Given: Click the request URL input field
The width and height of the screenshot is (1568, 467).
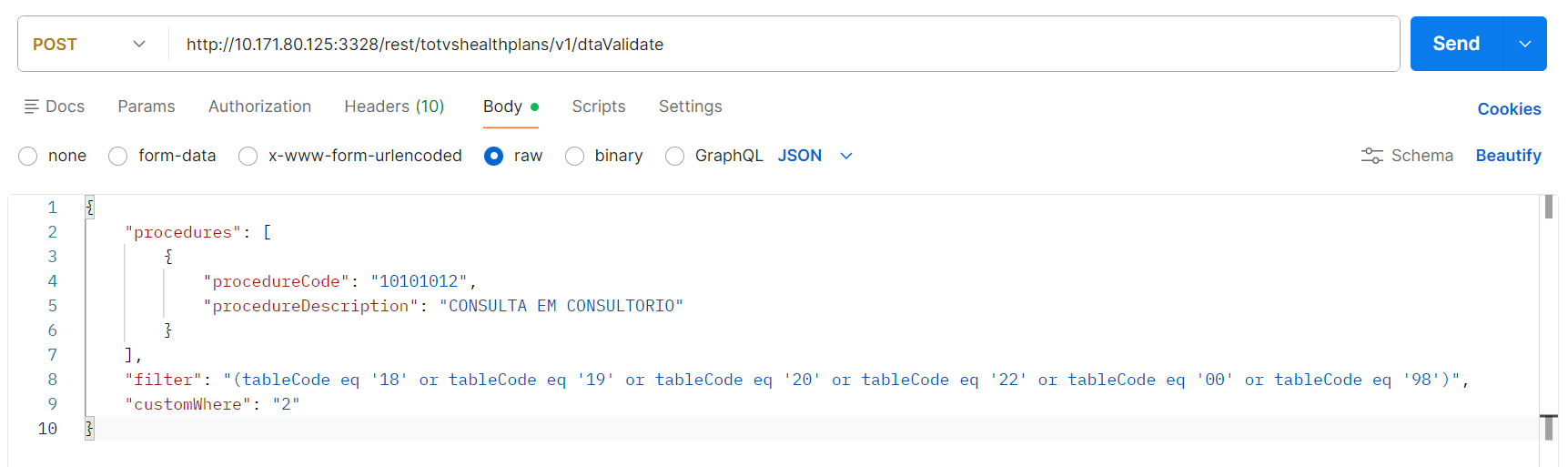Looking at the screenshot, I should pyautogui.click(x=783, y=44).
